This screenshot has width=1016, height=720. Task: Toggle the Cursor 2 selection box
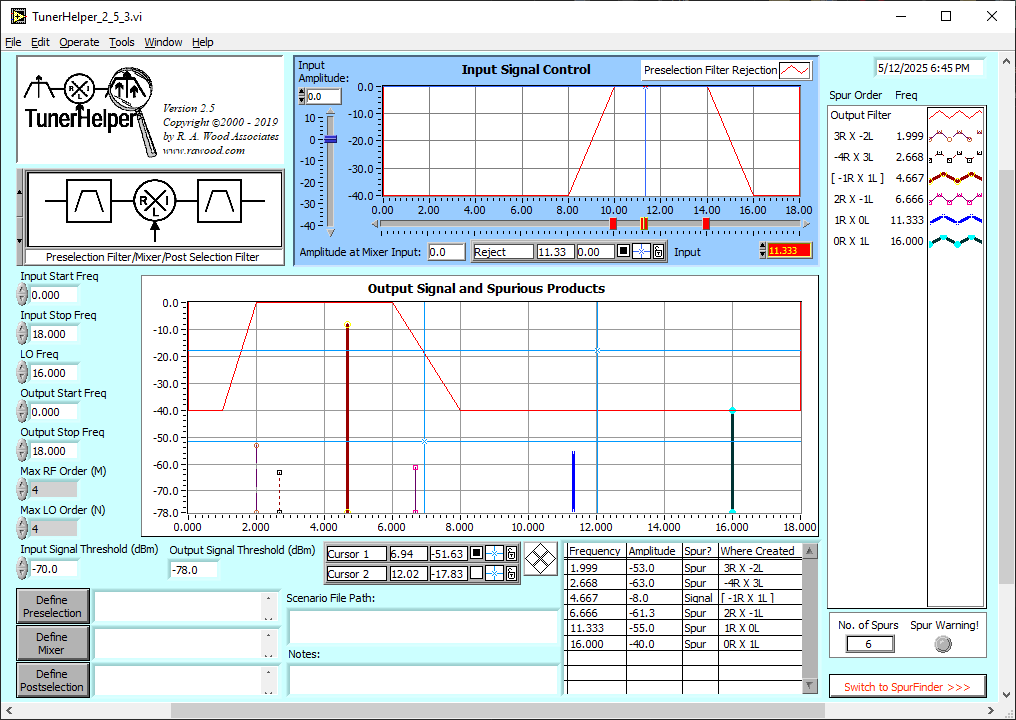pos(476,574)
